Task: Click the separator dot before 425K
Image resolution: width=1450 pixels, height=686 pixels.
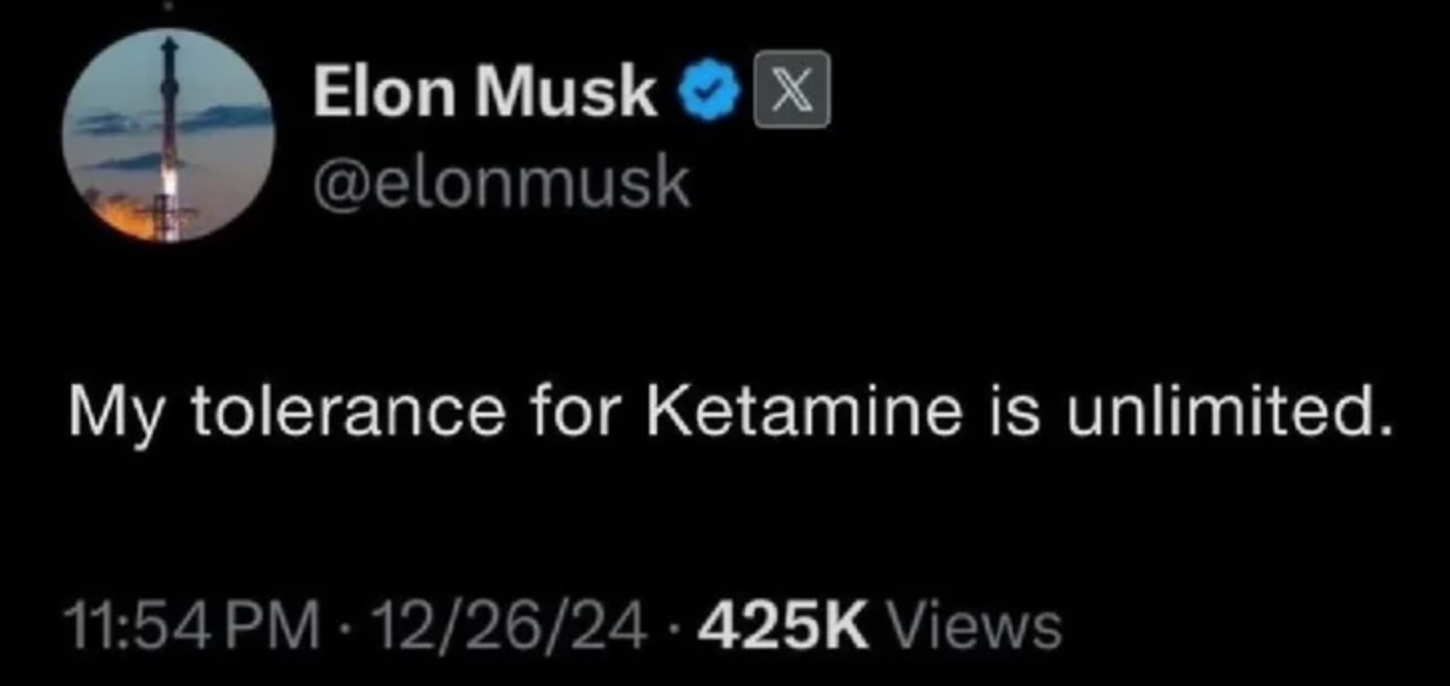Action: (676, 627)
